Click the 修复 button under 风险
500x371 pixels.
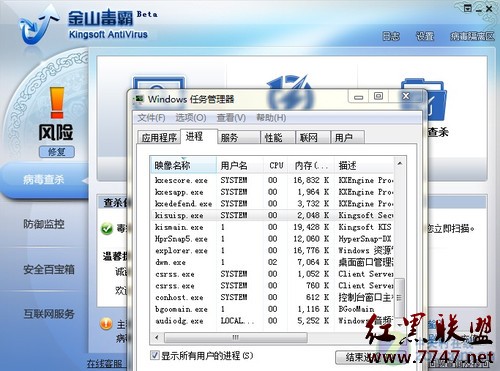click(57, 152)
